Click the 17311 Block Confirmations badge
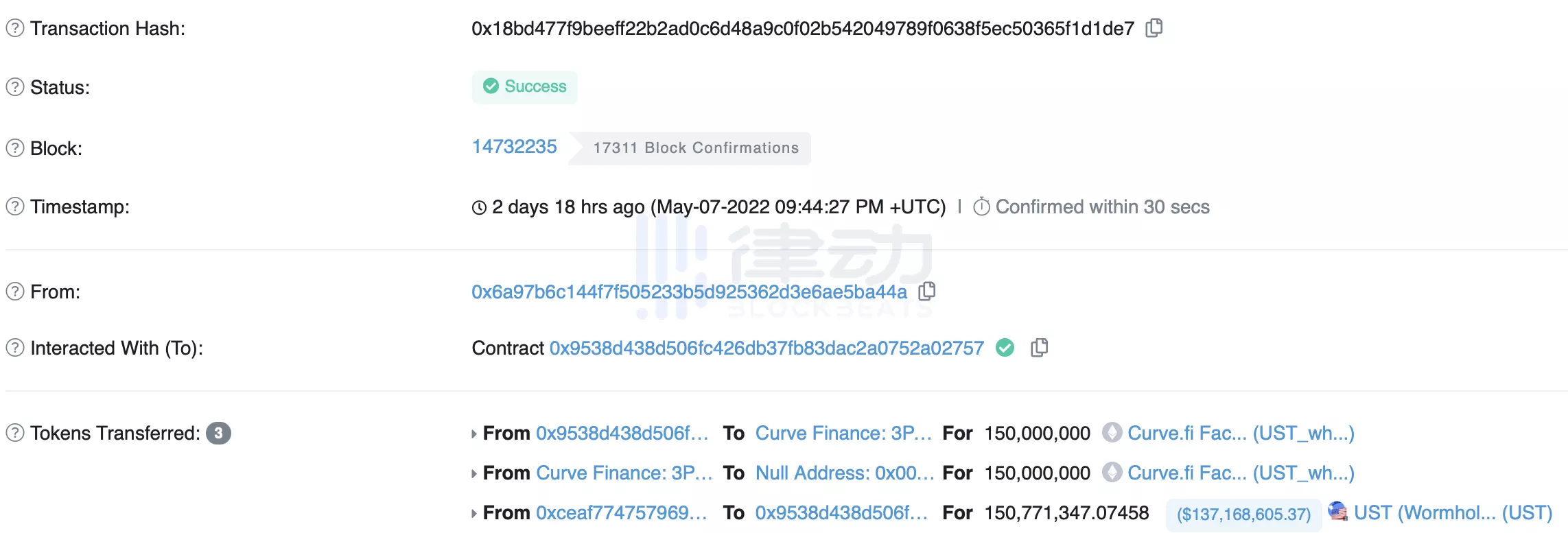The height and width of the screenshot is (533, 1568). pyautogui.click(x=695, y=148)
